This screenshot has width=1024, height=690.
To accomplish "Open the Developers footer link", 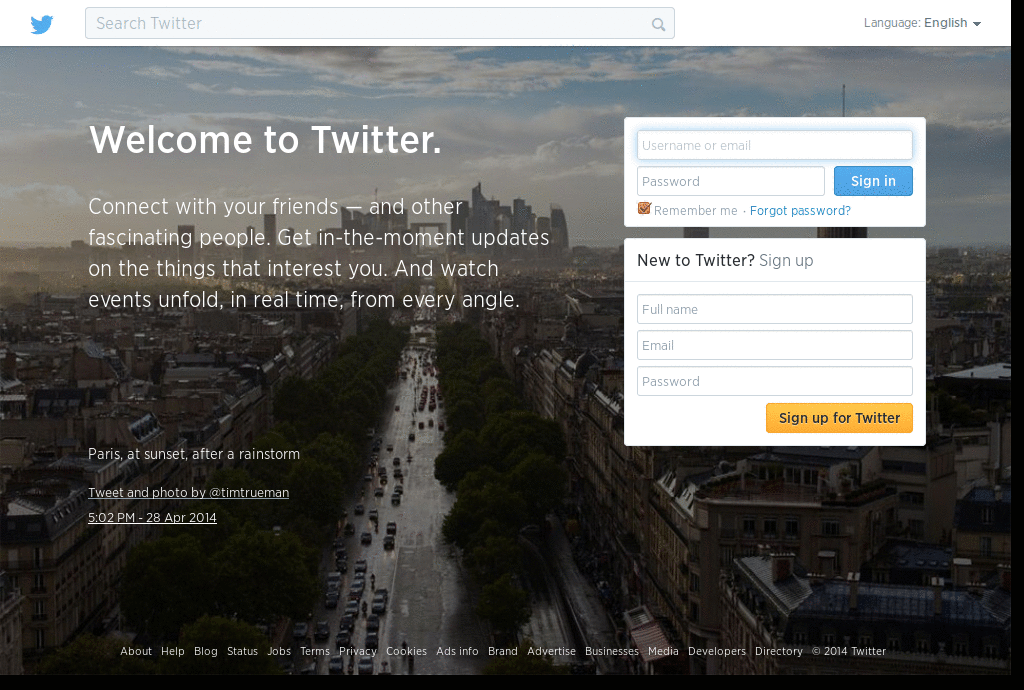I will pos(716,651).
